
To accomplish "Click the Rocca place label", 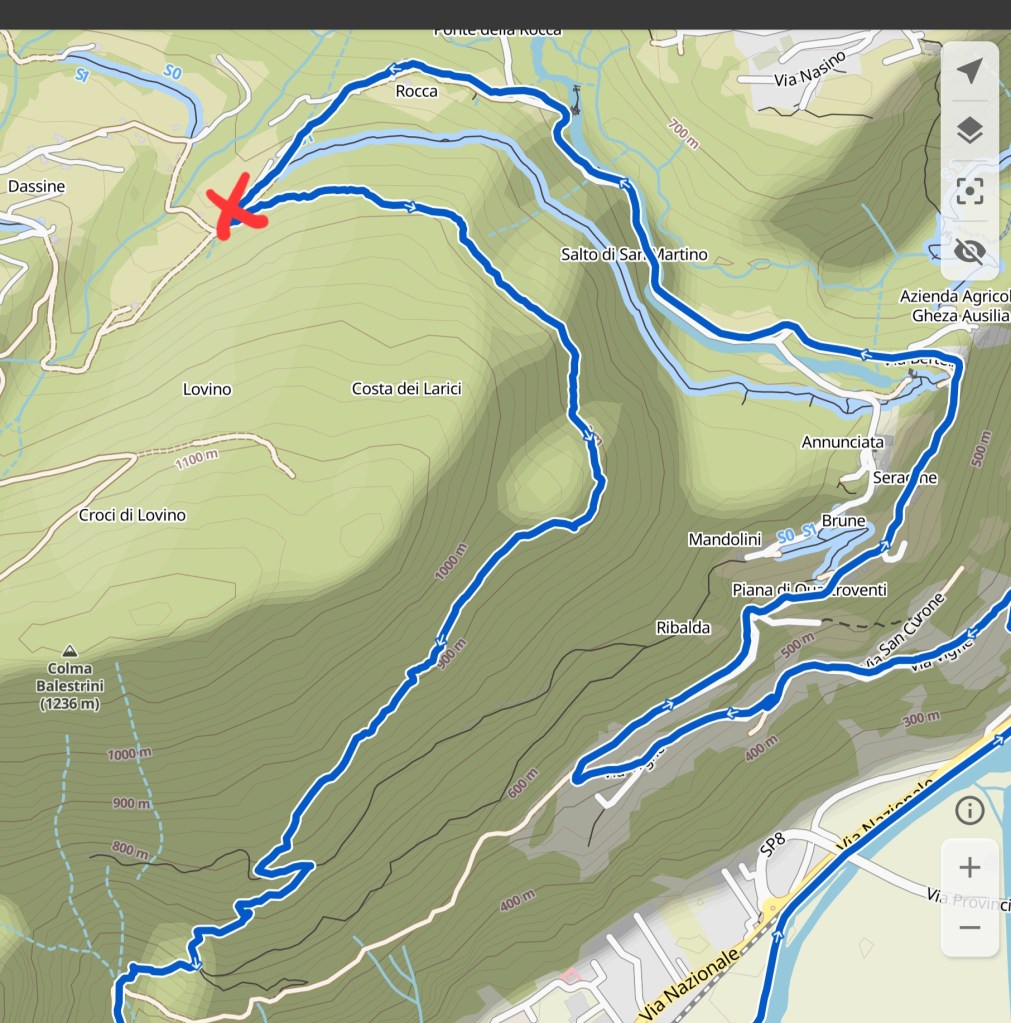I will click(x=416, y=91).
